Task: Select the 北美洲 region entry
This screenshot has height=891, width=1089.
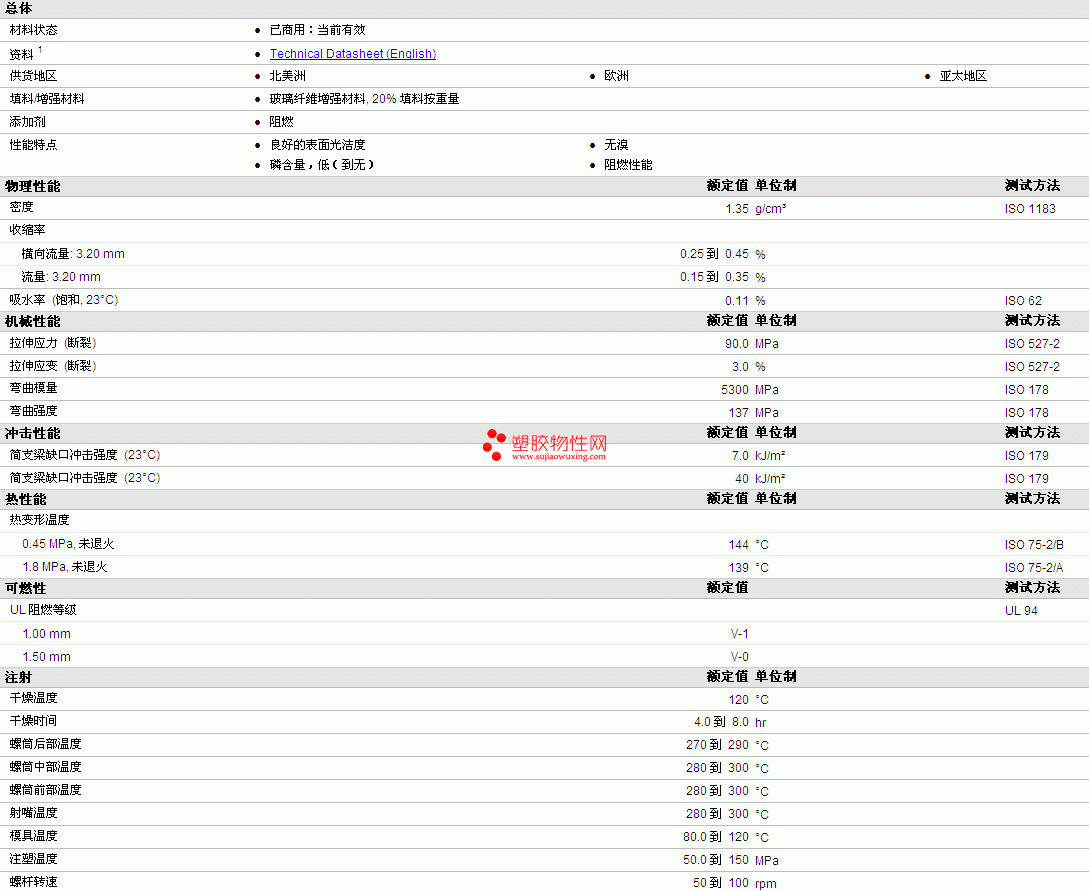Action: 288,76
